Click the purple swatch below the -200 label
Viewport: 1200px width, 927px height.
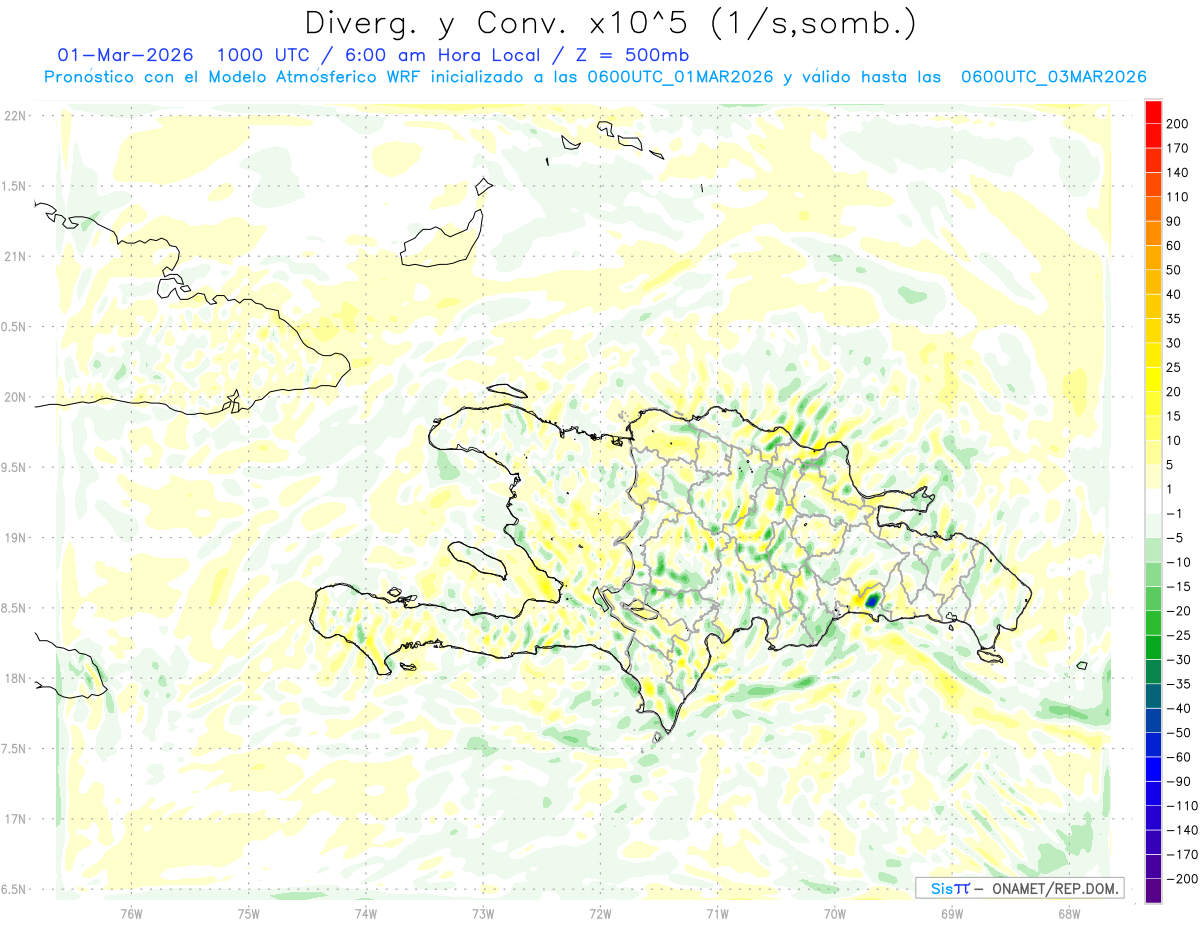[x=1153, y=891]
